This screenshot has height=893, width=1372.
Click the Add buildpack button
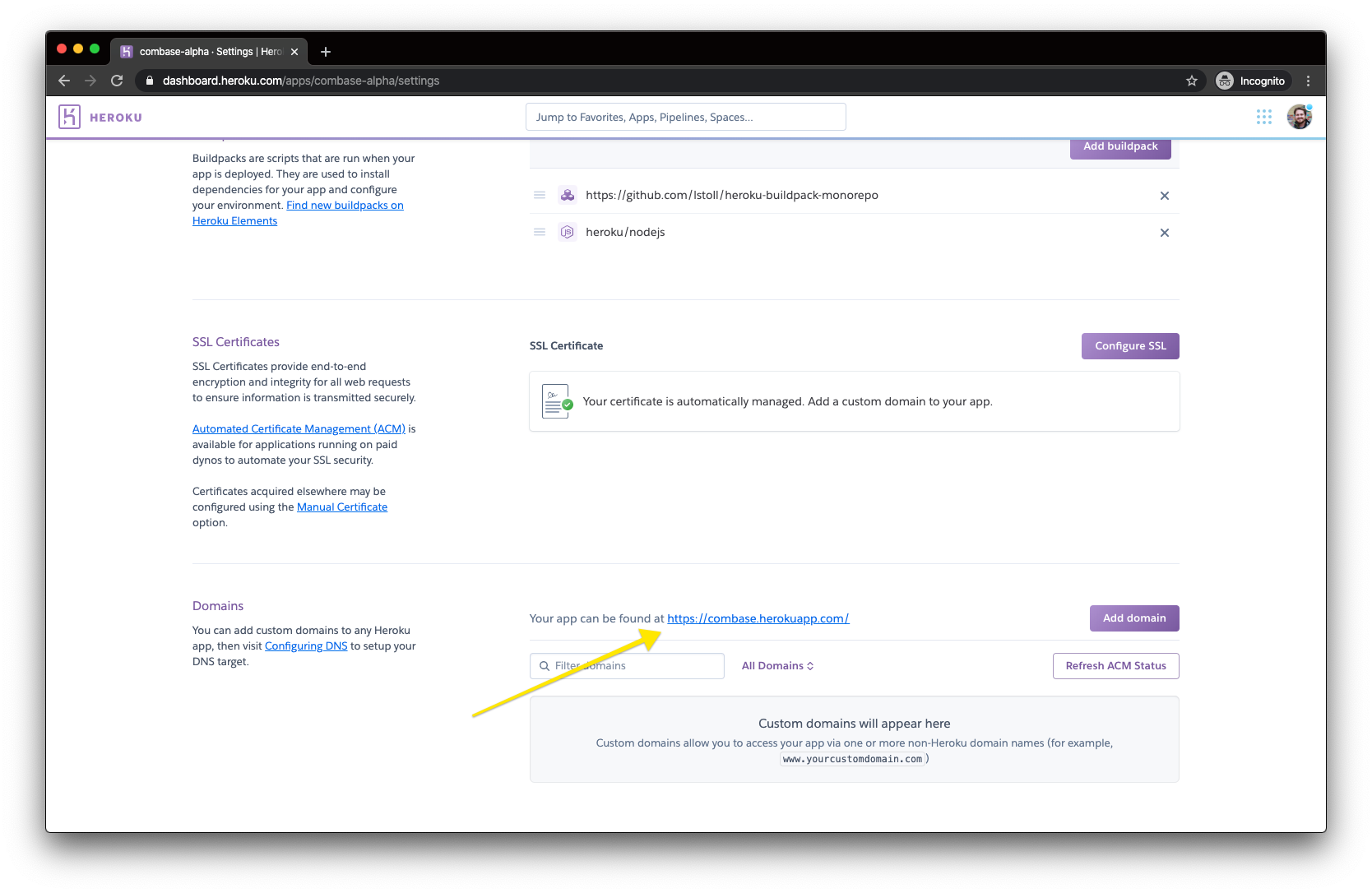pyautogui.click(x=1120, y=146)
